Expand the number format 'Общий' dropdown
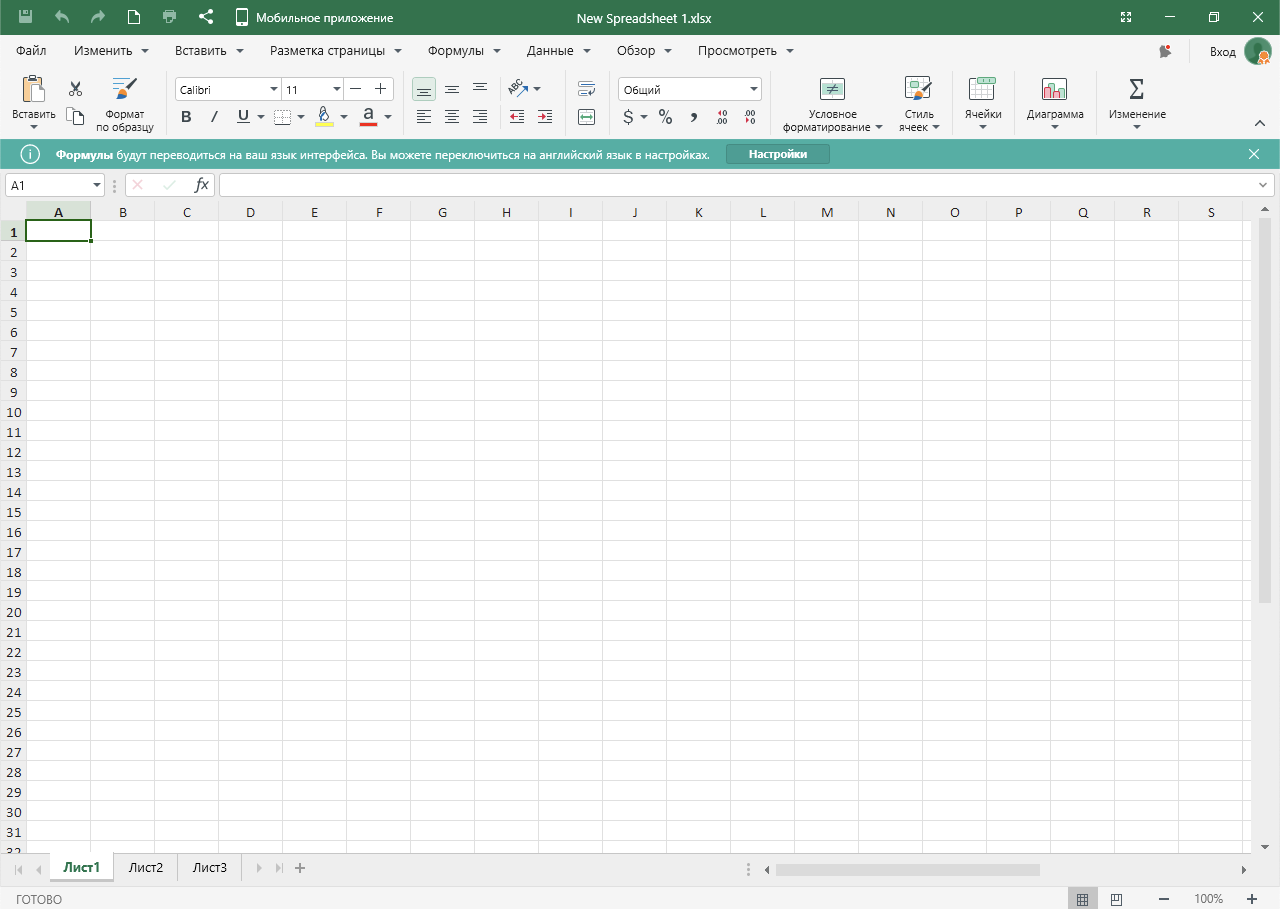The height and width of the screenshot is (909, 1280). coord(753,90)
